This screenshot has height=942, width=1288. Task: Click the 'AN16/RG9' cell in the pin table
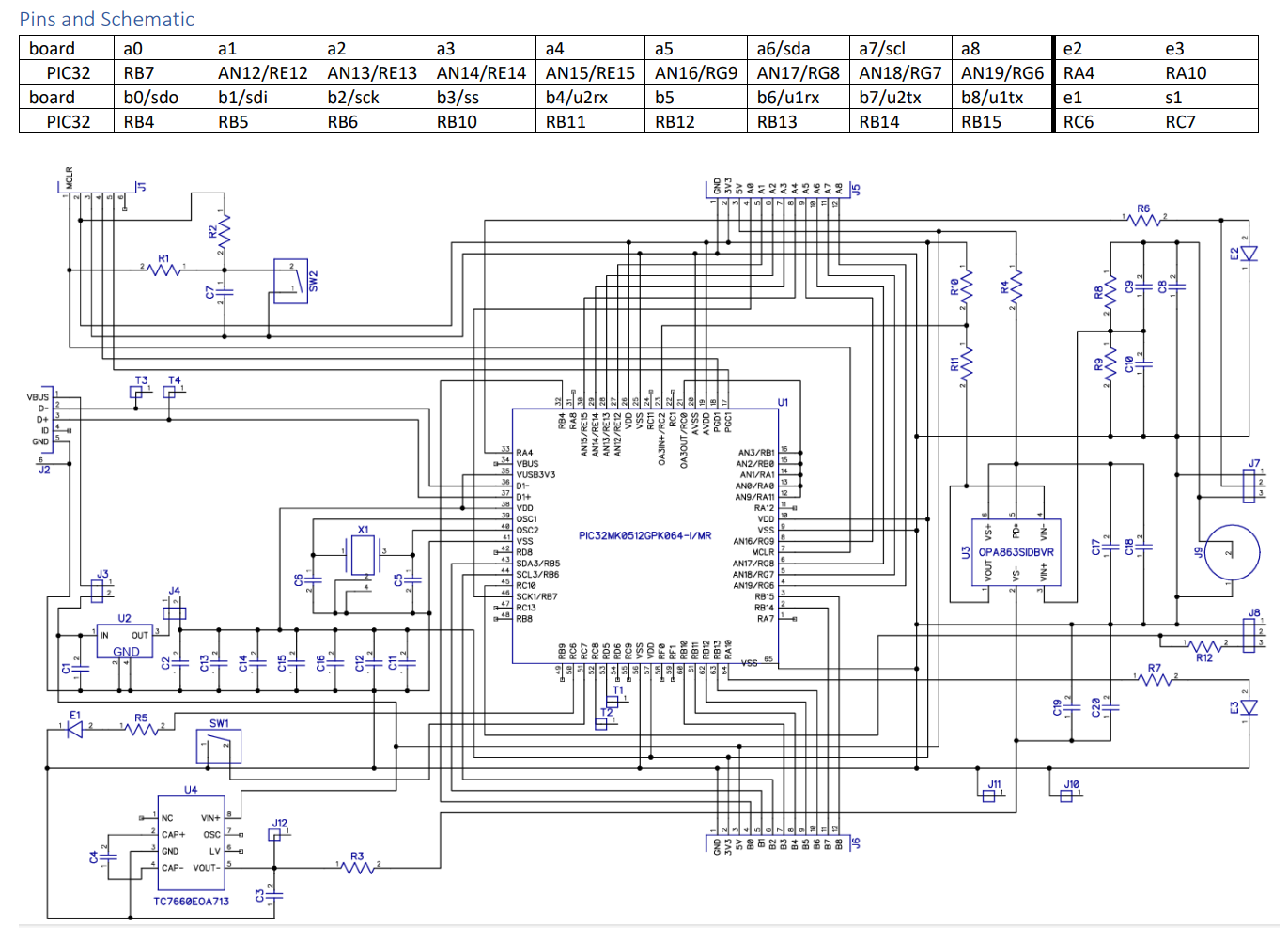(696, 72)
